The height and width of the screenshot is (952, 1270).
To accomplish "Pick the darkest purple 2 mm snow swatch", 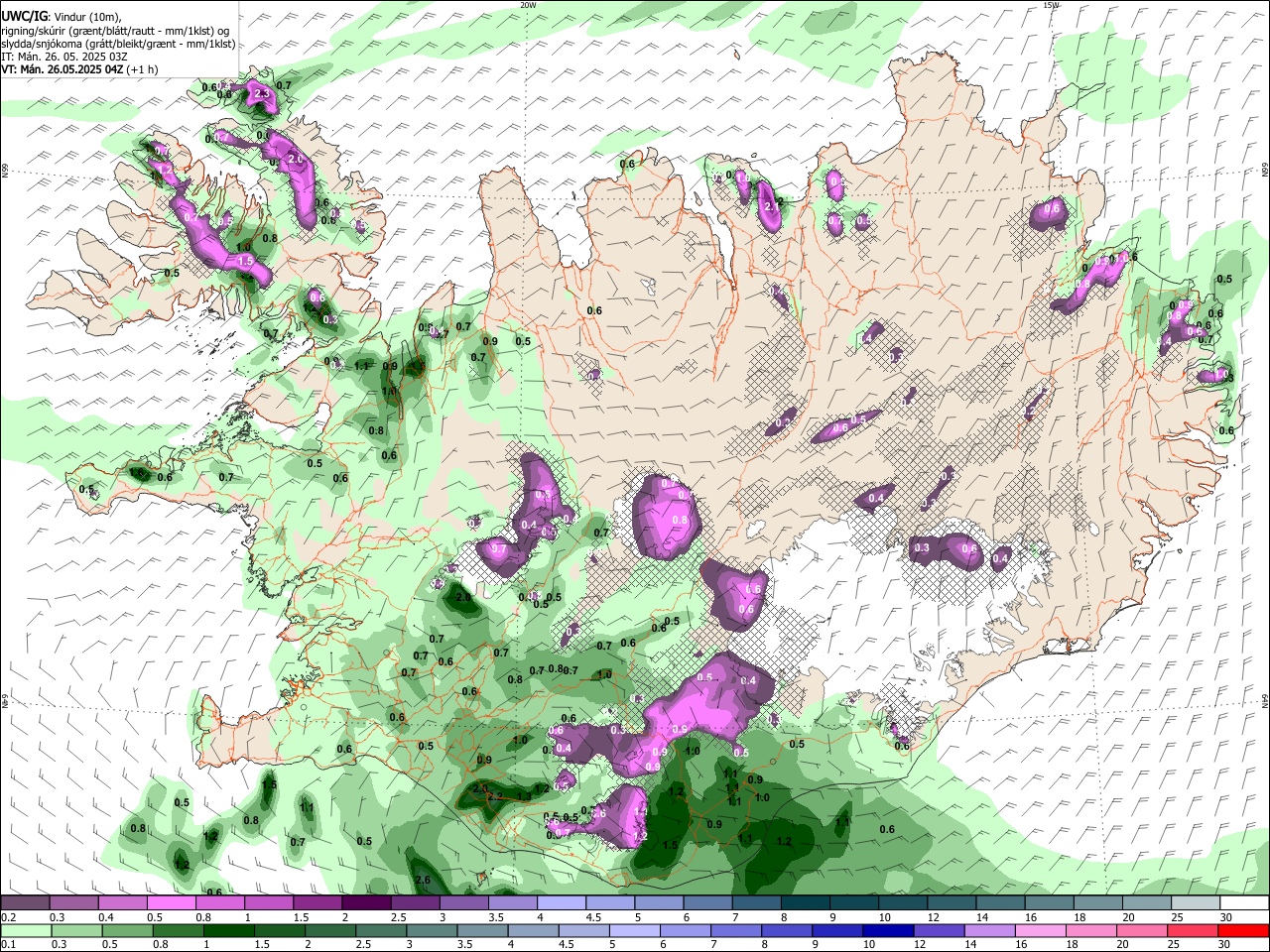I will (366, 903).
